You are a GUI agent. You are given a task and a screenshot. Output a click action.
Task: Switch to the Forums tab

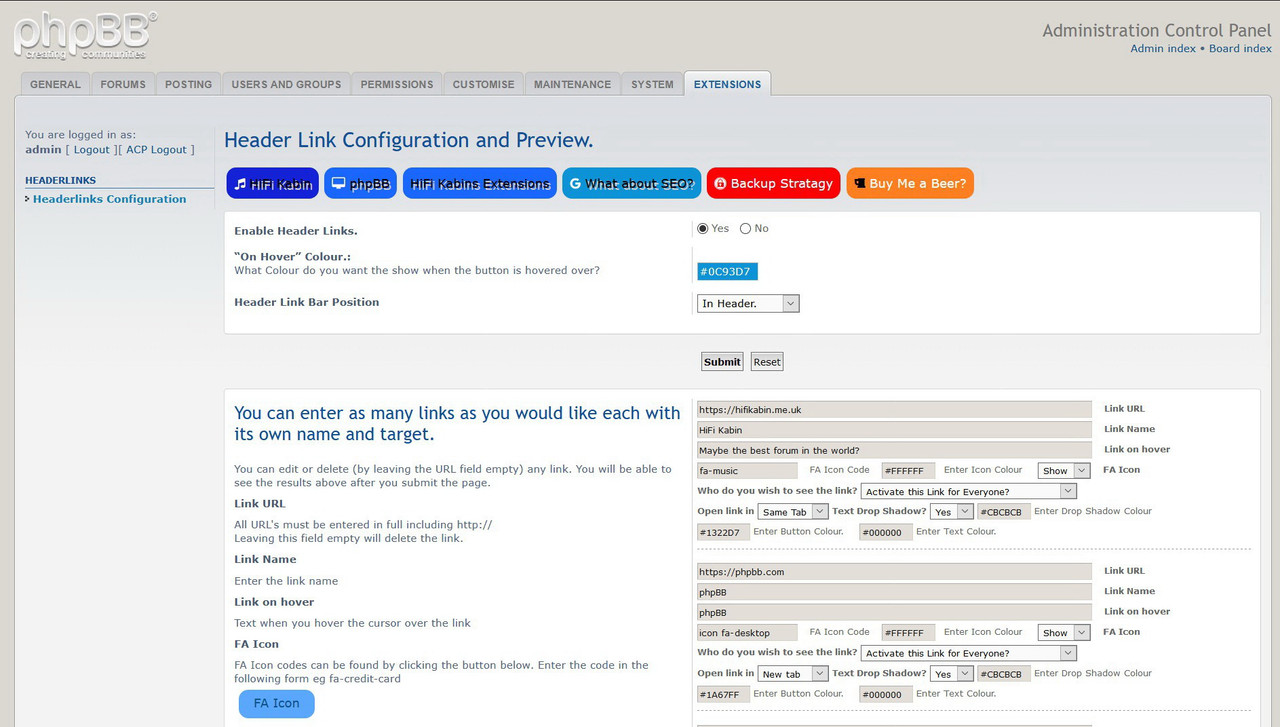[123, 84]
